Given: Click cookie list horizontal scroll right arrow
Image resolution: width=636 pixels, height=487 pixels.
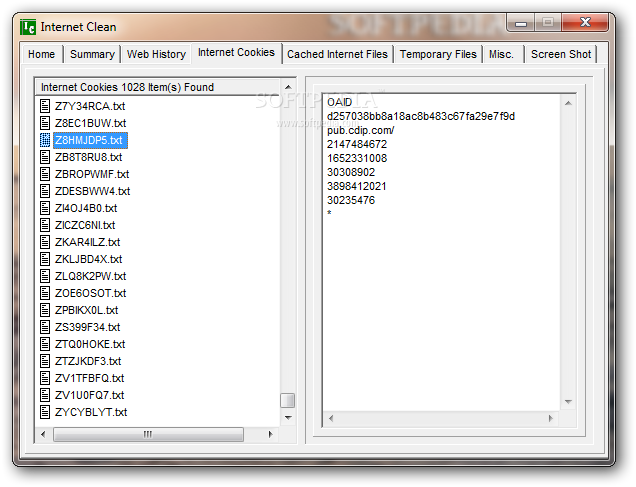Looking at the screenshot, I should point(270,435).
